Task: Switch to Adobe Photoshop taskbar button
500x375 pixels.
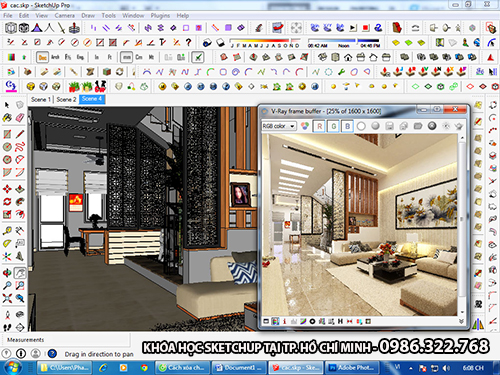Action: pyautogui.click(x=352, y=368)
